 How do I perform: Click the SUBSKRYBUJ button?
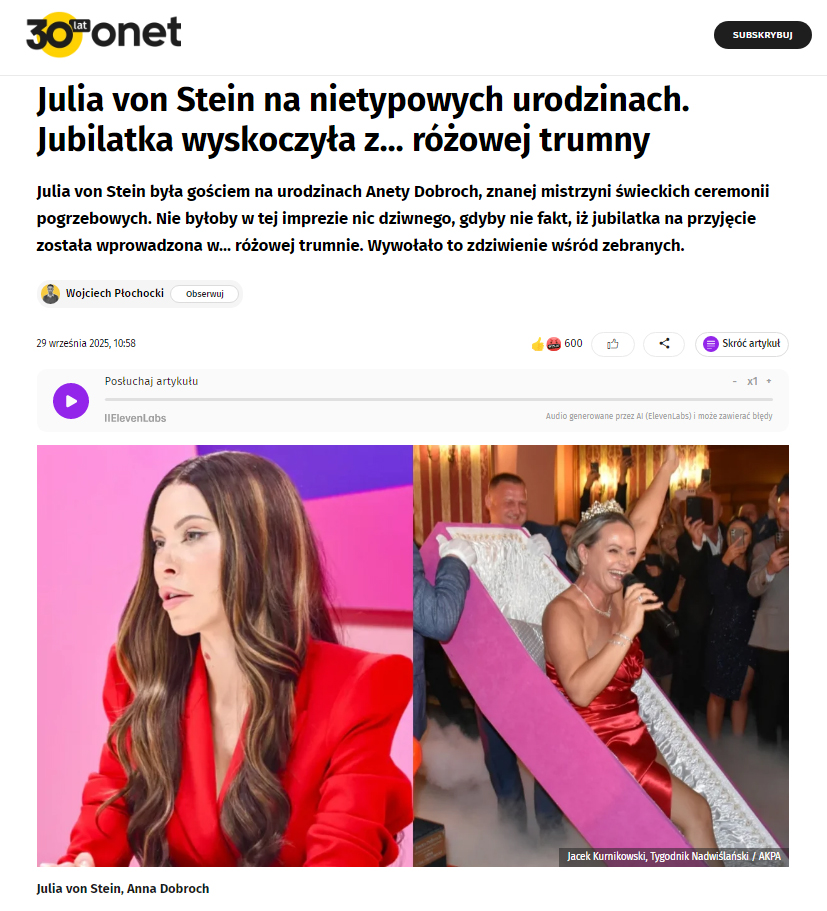(762, 35)
